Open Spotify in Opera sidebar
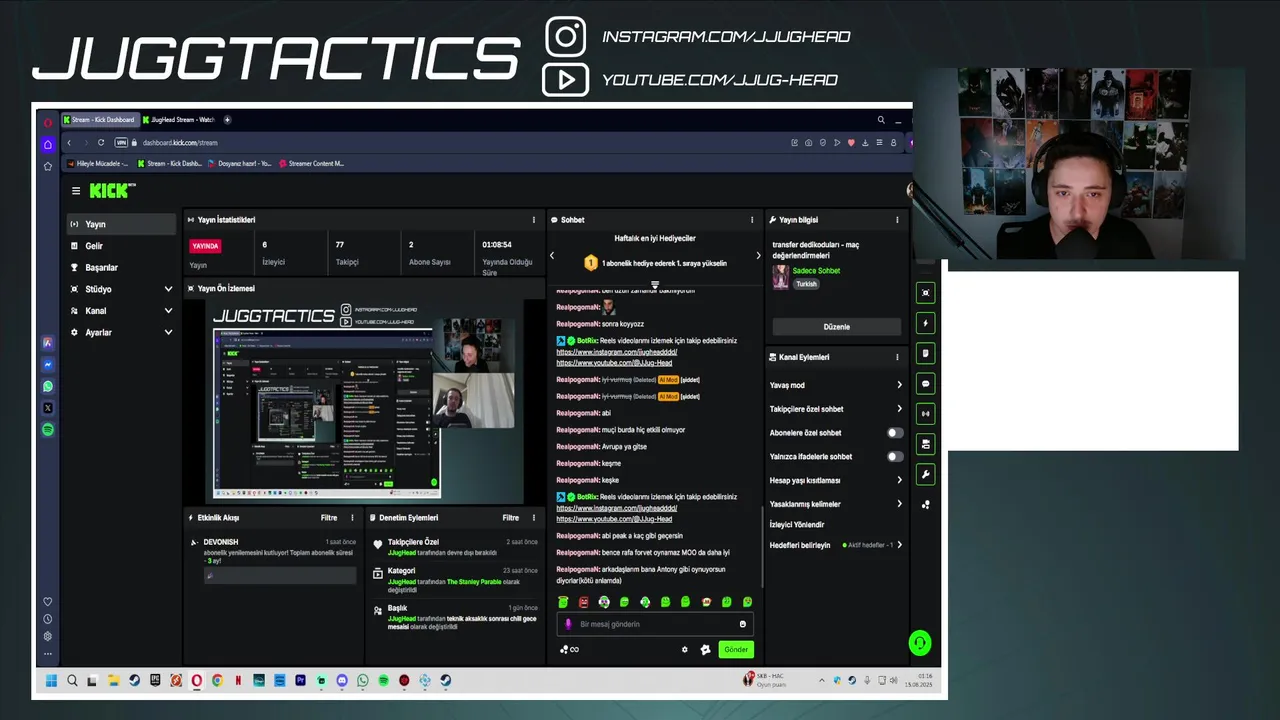1280x720 pixels. (x=47, y=430)
